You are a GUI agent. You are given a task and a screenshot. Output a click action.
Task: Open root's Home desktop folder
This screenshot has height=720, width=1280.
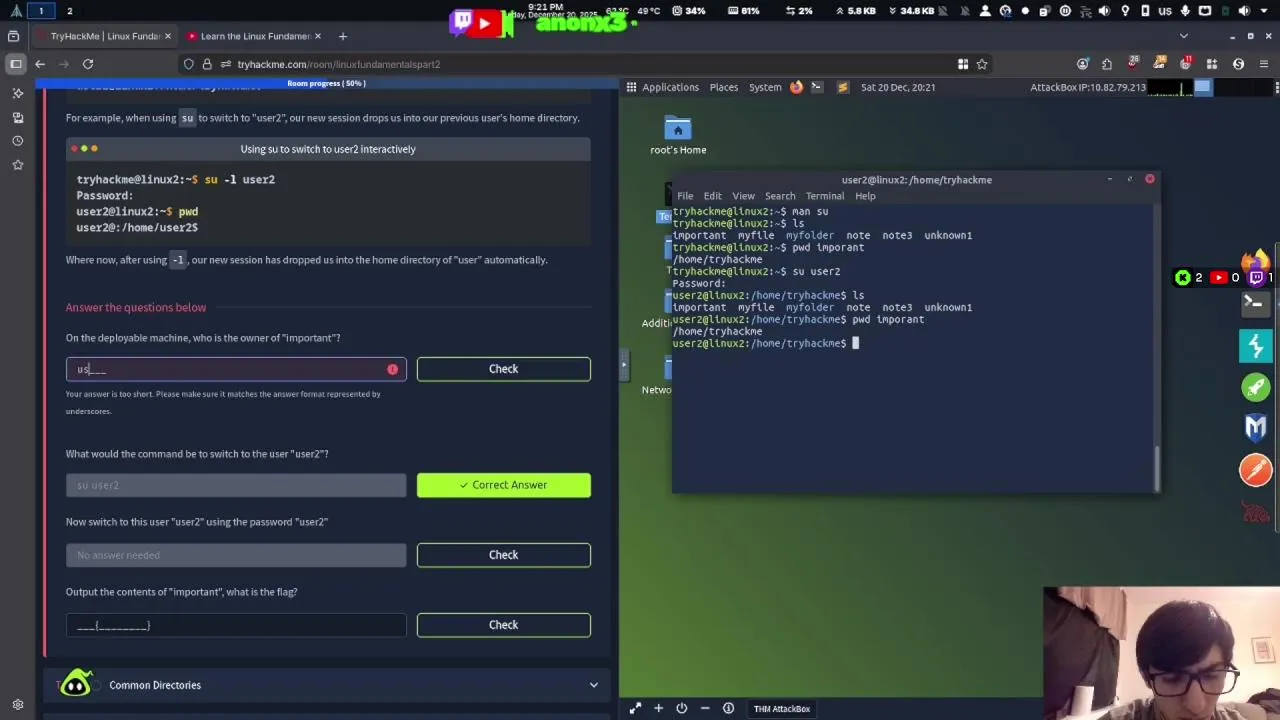[678, 136]
